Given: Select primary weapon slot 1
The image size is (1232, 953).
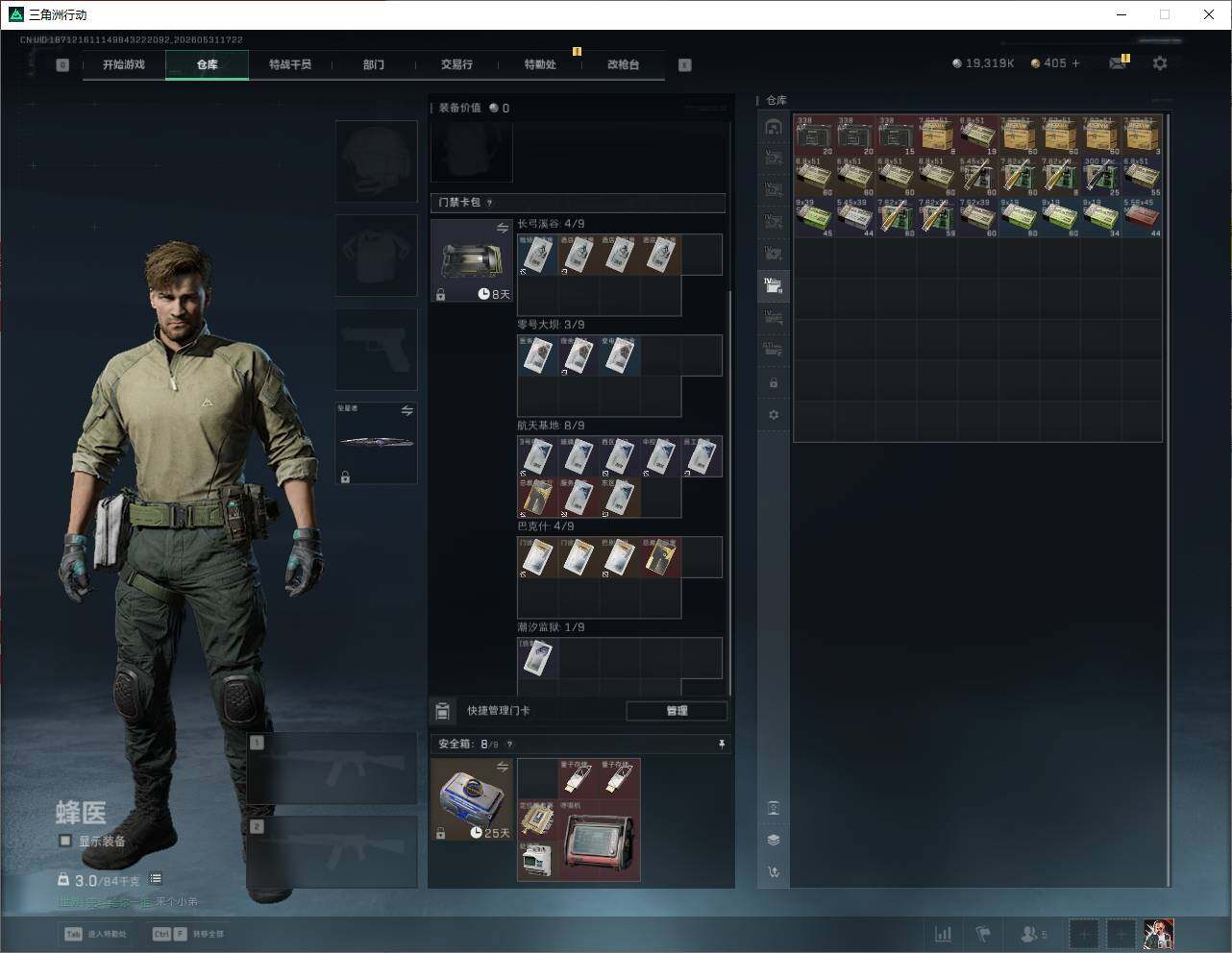Looking at the screenshot, I should pyautogui.click(x=333, y=769).
